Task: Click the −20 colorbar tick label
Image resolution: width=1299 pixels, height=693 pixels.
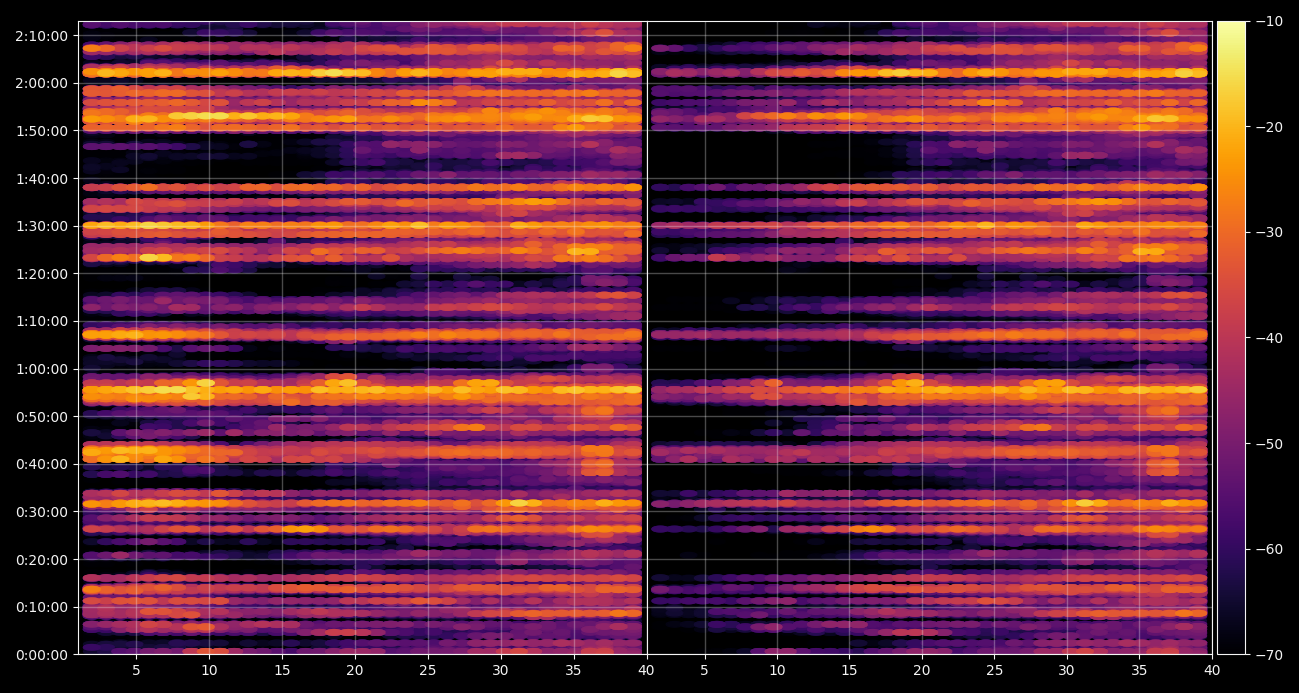Action: click(1268, 127)
